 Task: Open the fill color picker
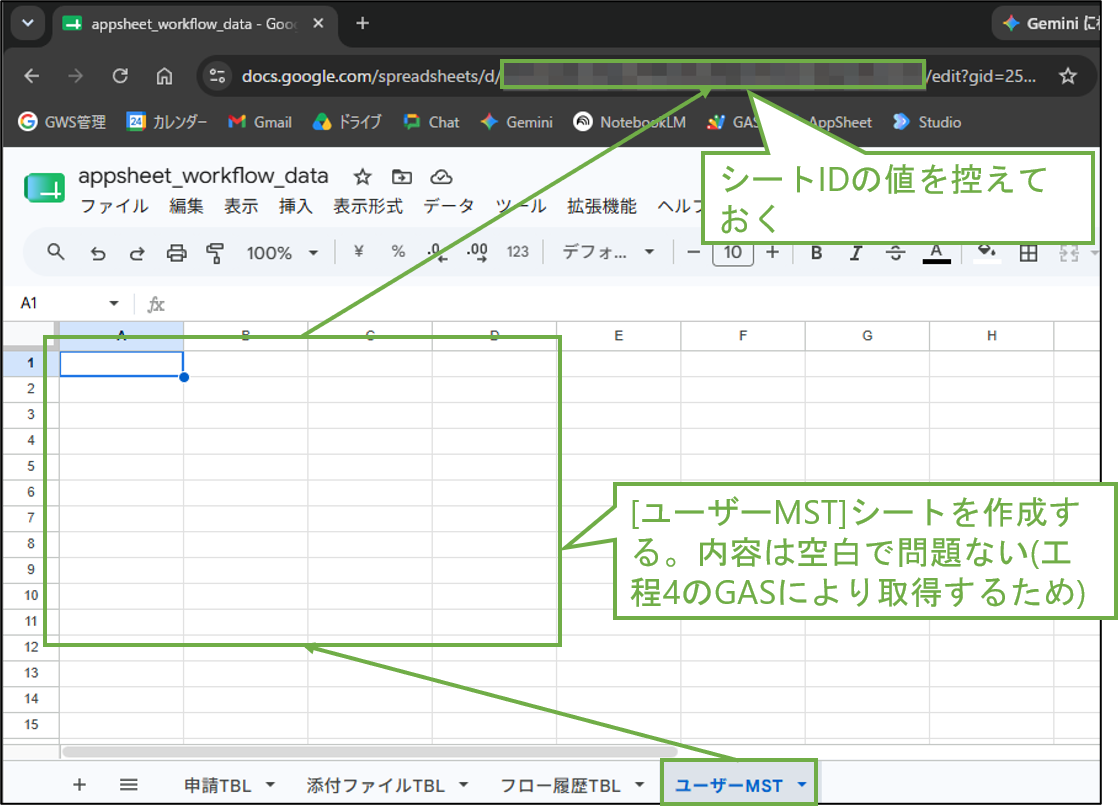[x=987, y=253]
